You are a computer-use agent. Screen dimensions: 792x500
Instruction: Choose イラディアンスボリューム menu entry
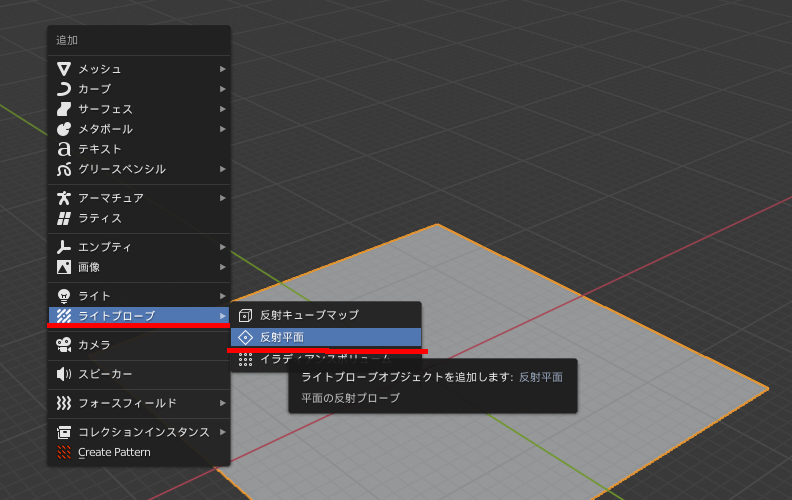tap(326, 359)
